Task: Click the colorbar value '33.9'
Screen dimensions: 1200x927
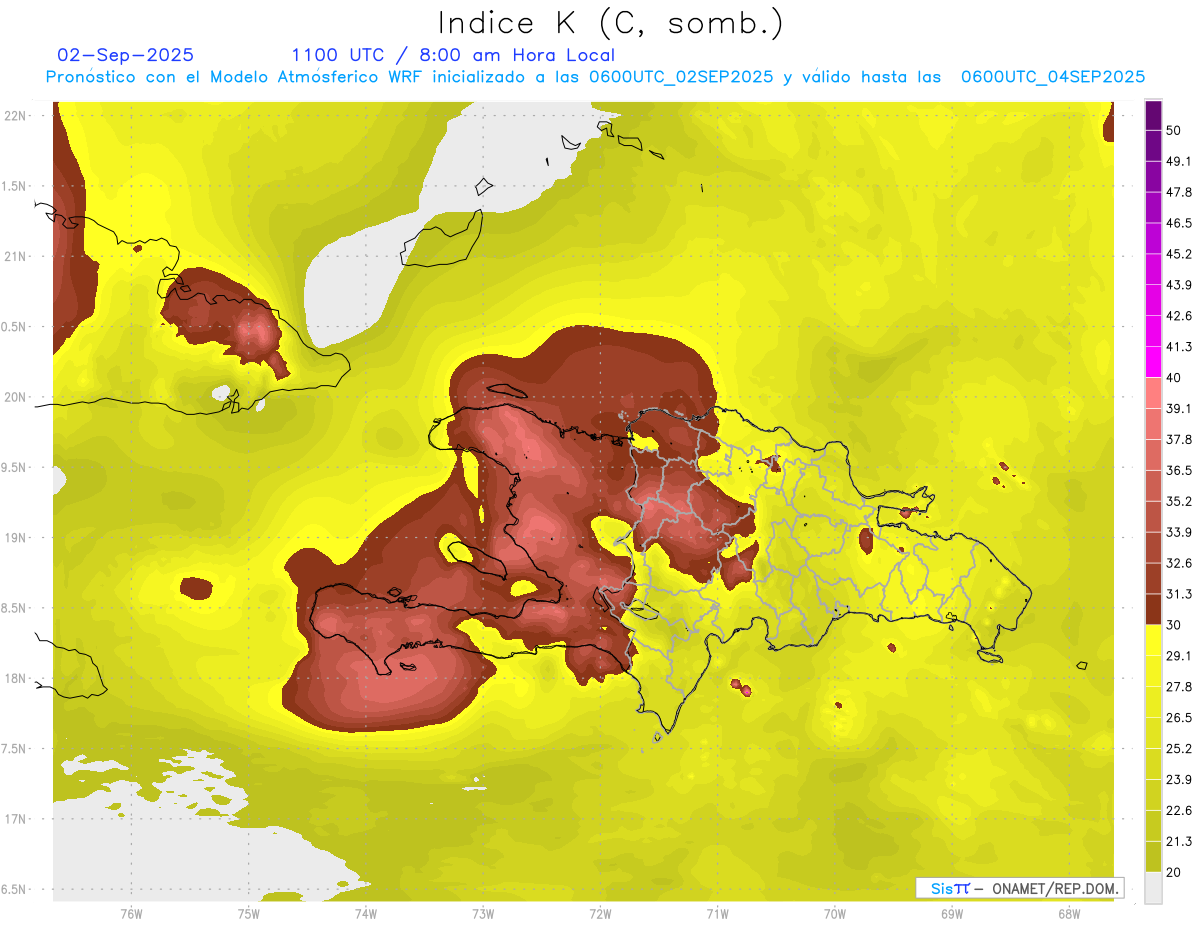Action: (x=1179, y=532)
